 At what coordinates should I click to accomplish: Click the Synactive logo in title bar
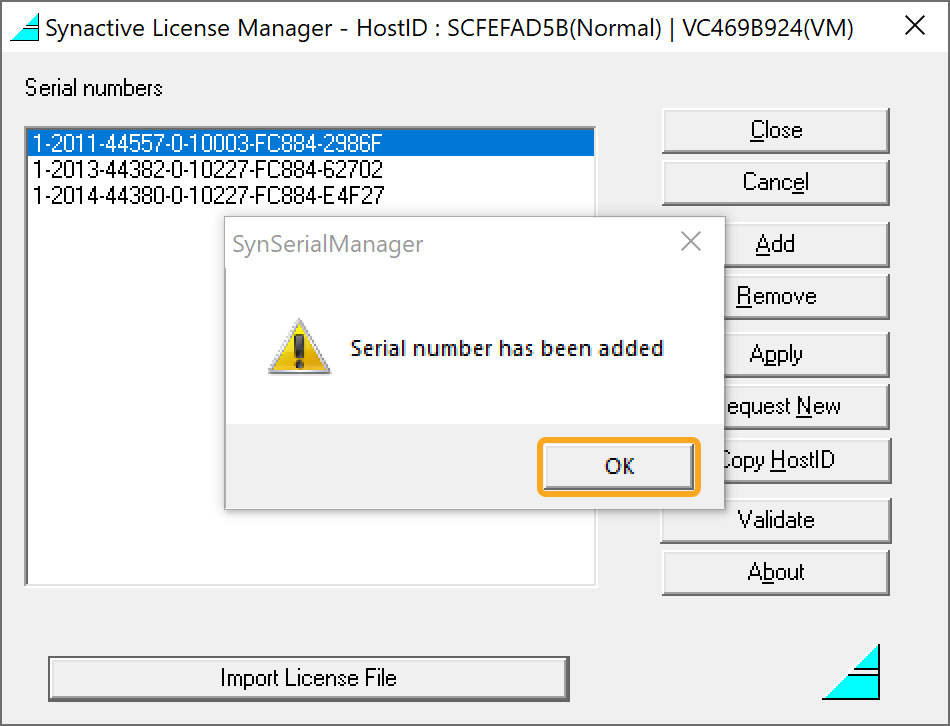tap(25, 27)
